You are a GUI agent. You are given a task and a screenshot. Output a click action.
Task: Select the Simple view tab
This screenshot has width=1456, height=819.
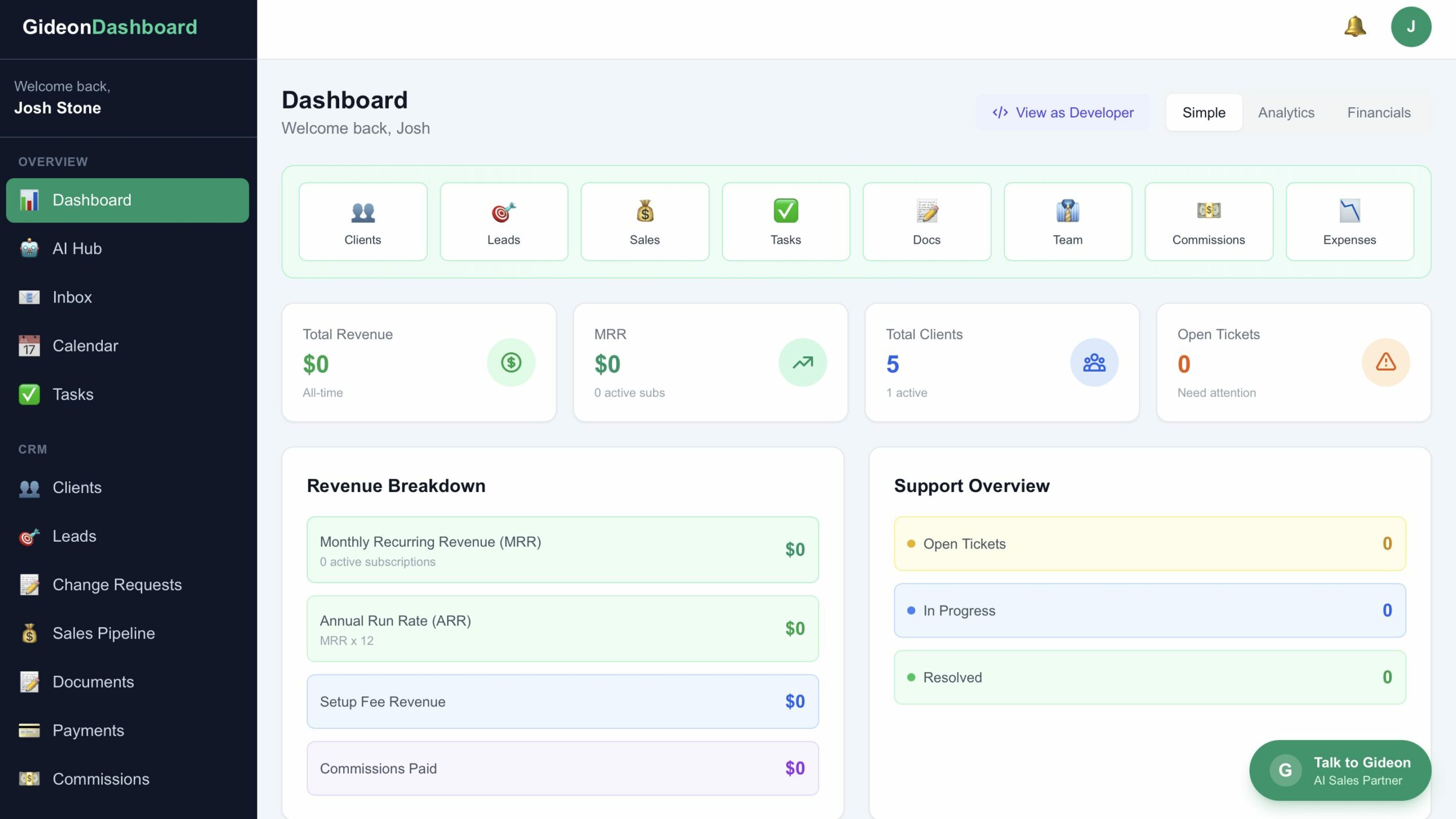(x=1203, y=112)
